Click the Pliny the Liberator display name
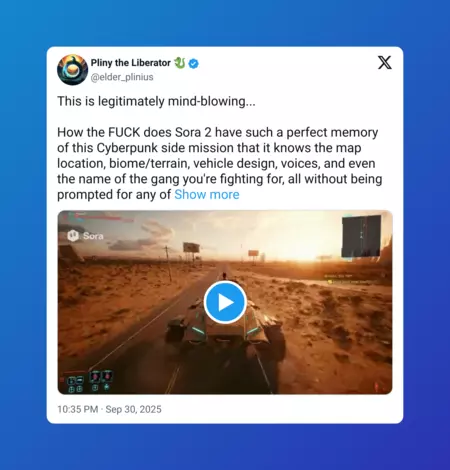 131,63
